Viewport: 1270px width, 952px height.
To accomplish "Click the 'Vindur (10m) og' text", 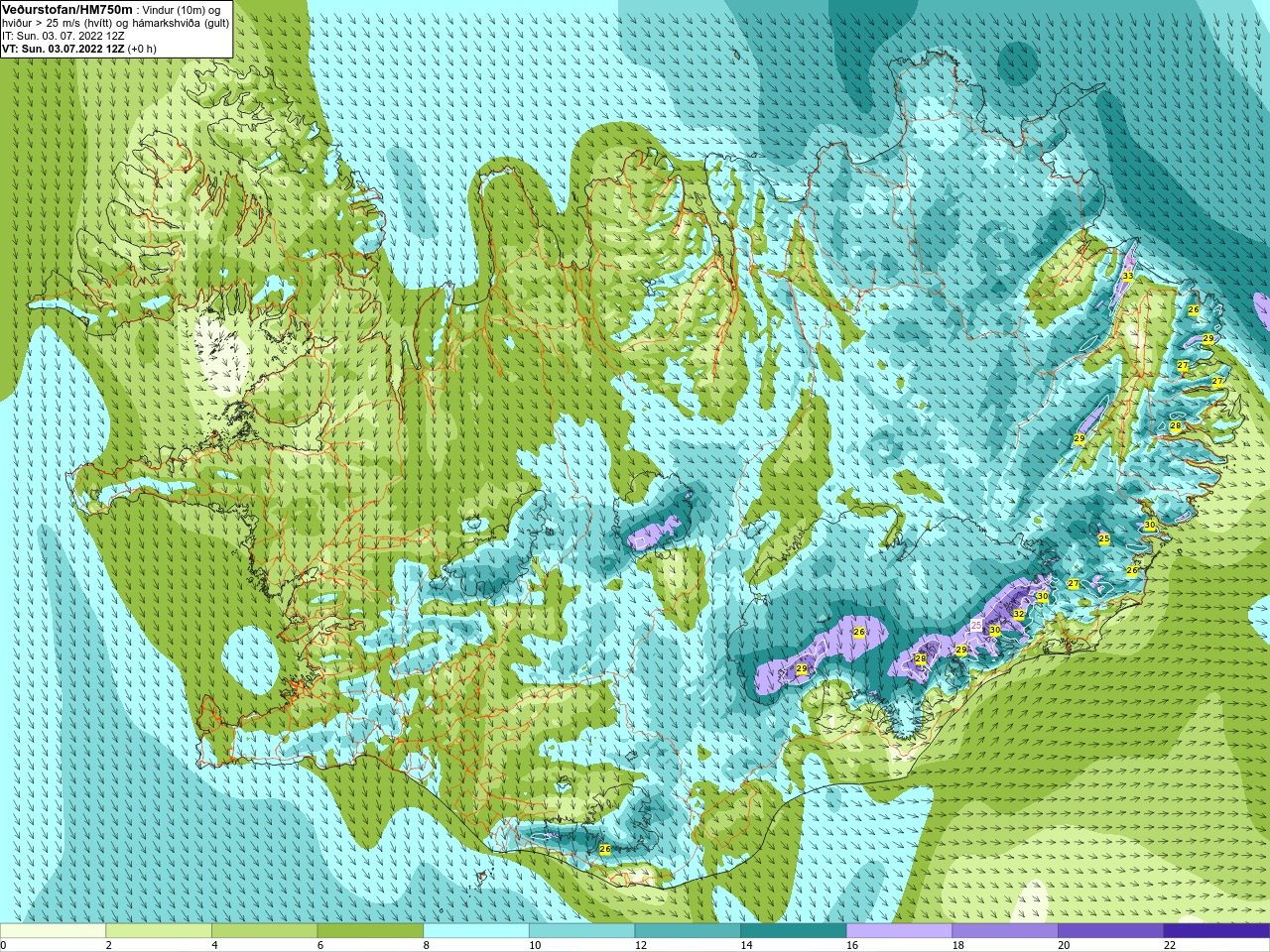I will point(183,10).
